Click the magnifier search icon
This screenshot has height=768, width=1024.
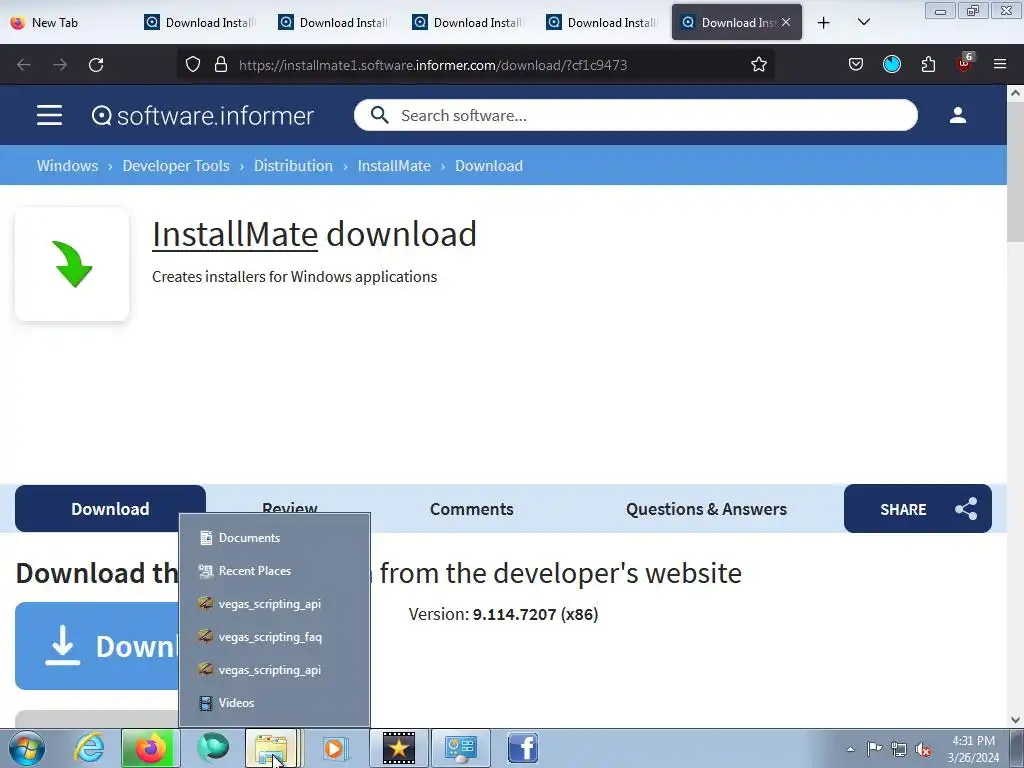click(379, 116)
